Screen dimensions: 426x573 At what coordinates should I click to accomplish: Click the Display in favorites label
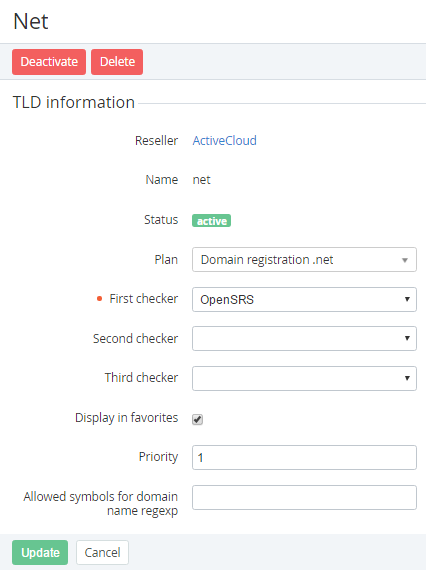pos(126,417)
